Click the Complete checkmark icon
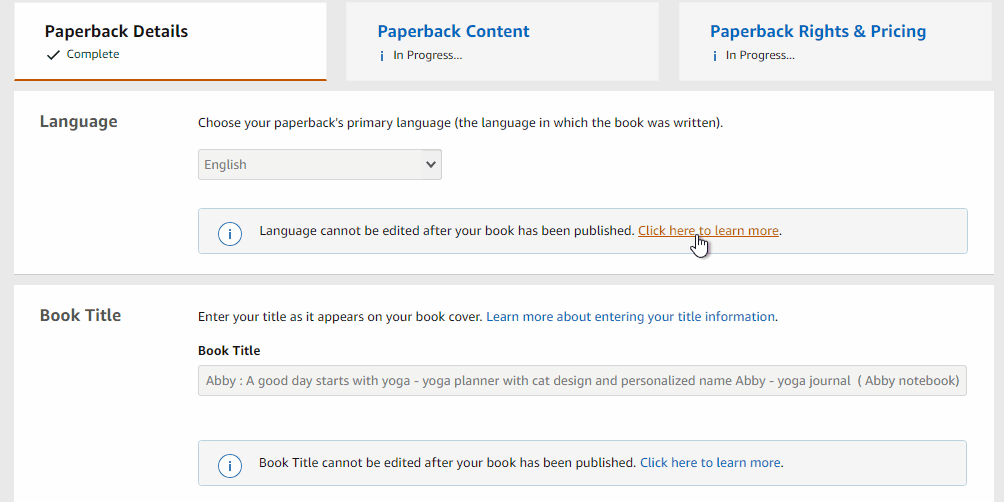The width and height of the screenshot is (1004, 502). tap(53, 55)
